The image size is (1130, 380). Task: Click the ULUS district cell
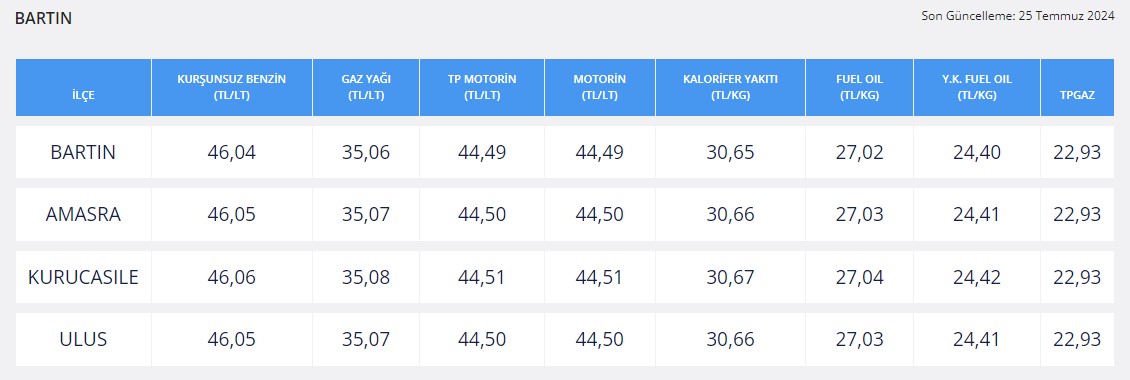[83, 339]
